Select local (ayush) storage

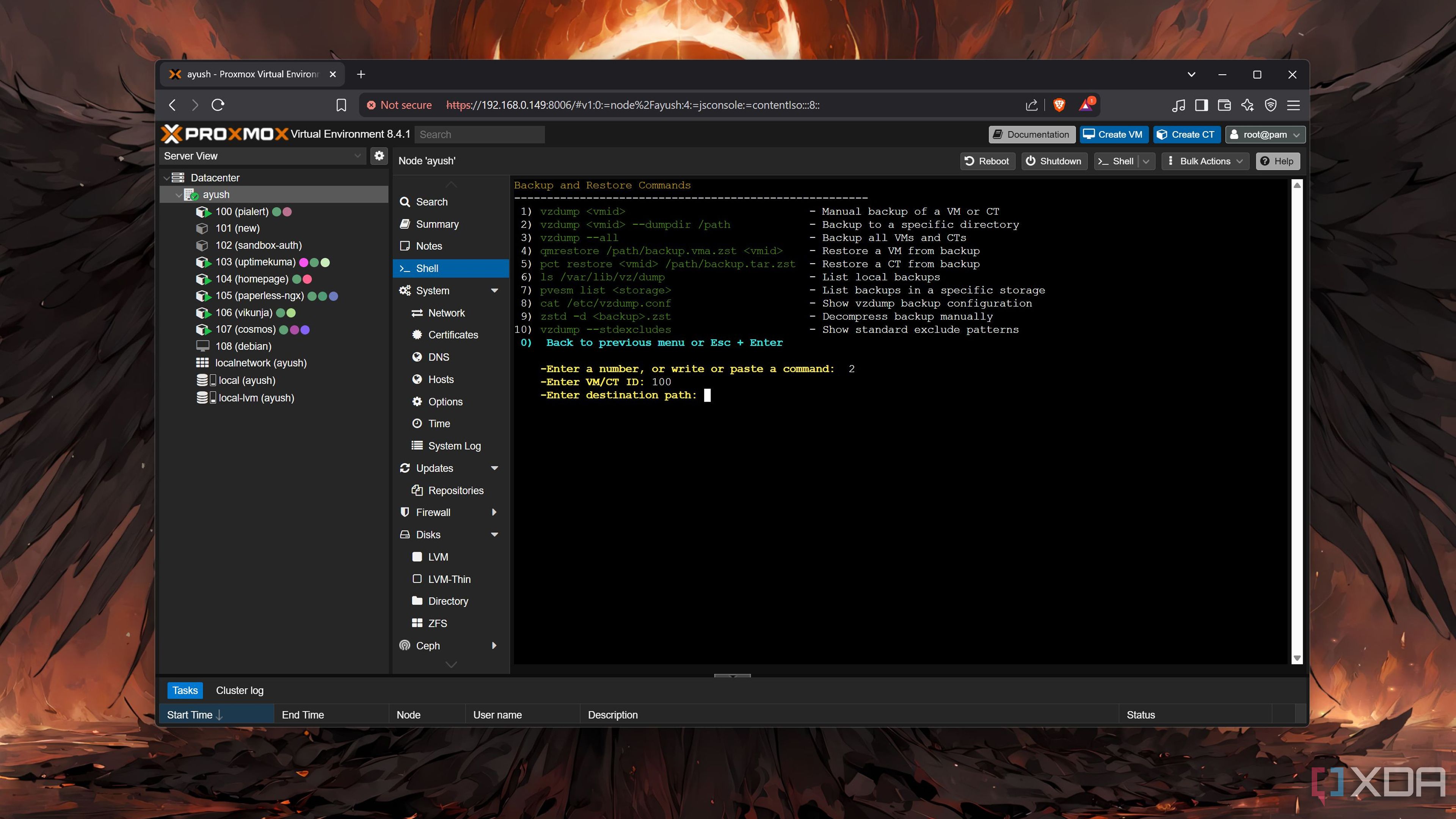pyautogui.click(x=247, y=380)
